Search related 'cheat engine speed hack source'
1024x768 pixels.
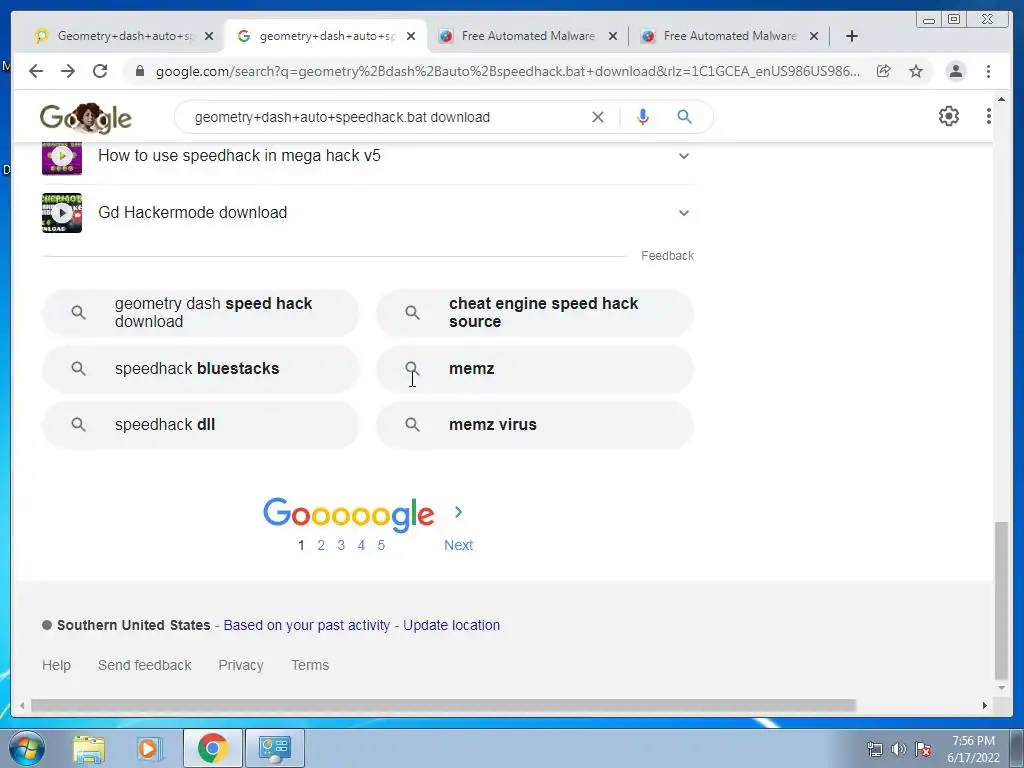[x=535, y=313]
